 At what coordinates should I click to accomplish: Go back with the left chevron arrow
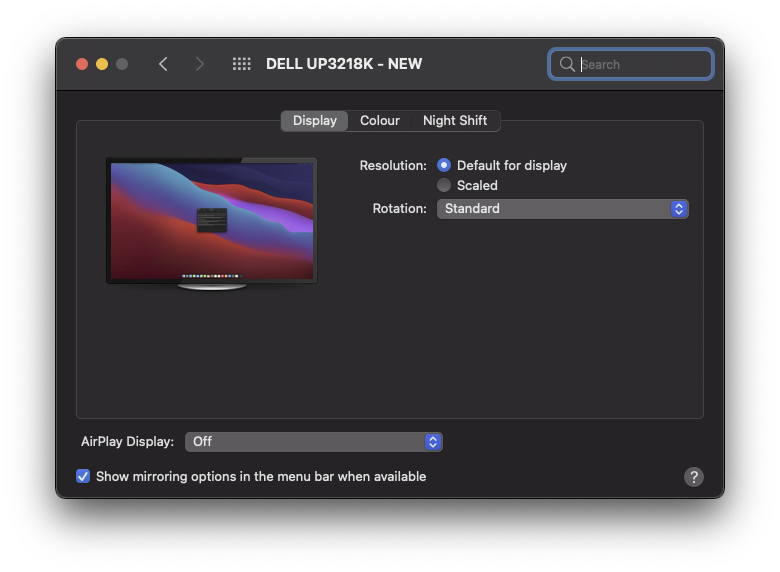[163, 64]
